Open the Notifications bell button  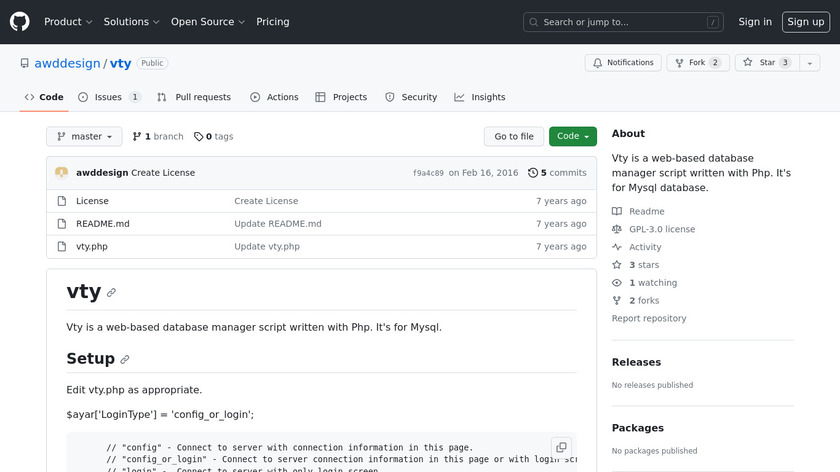point(621,62)
